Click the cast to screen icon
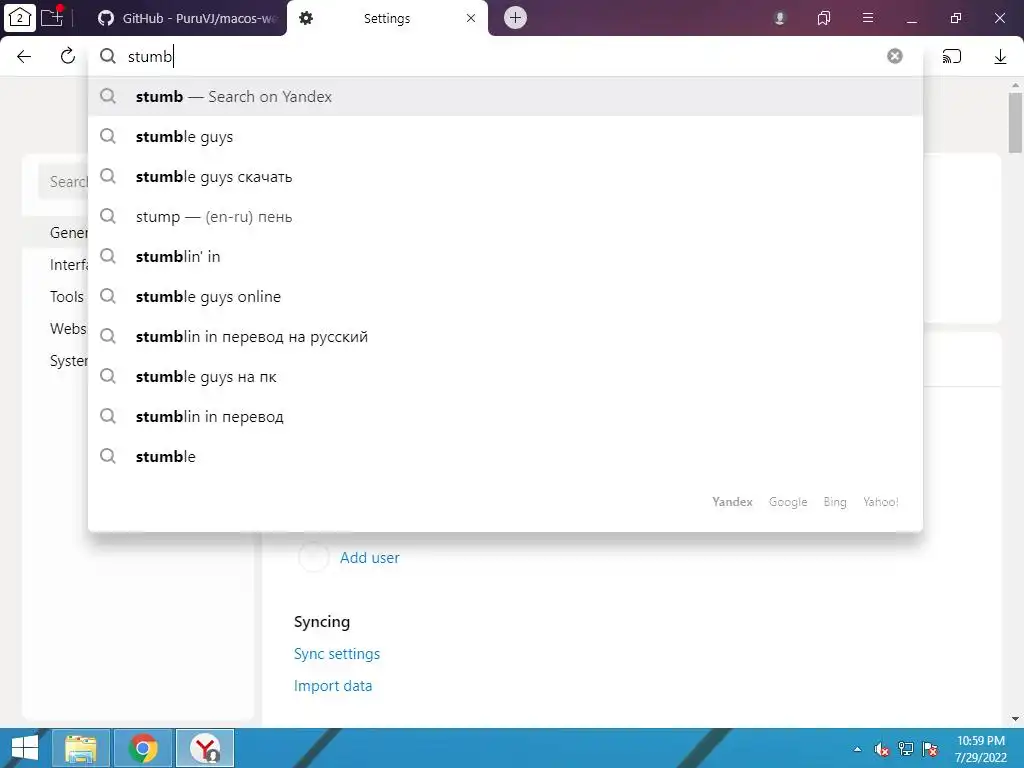 (x=952, y=56)
